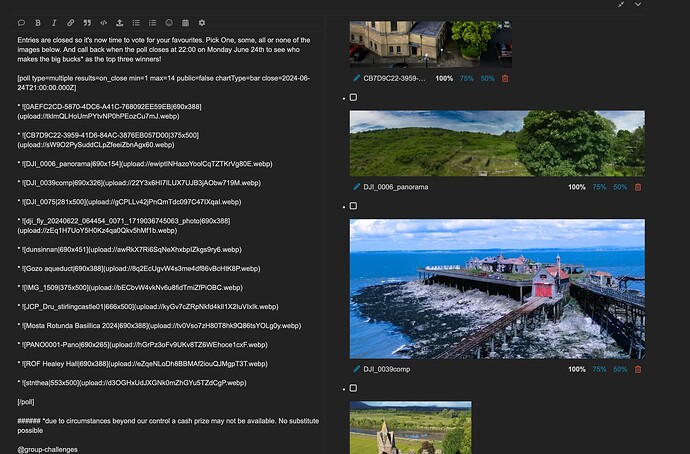Click the 'Entries are closed' intro paragraph
The width and height of the screenshot is (690, 454).
[x=164, y=49]
